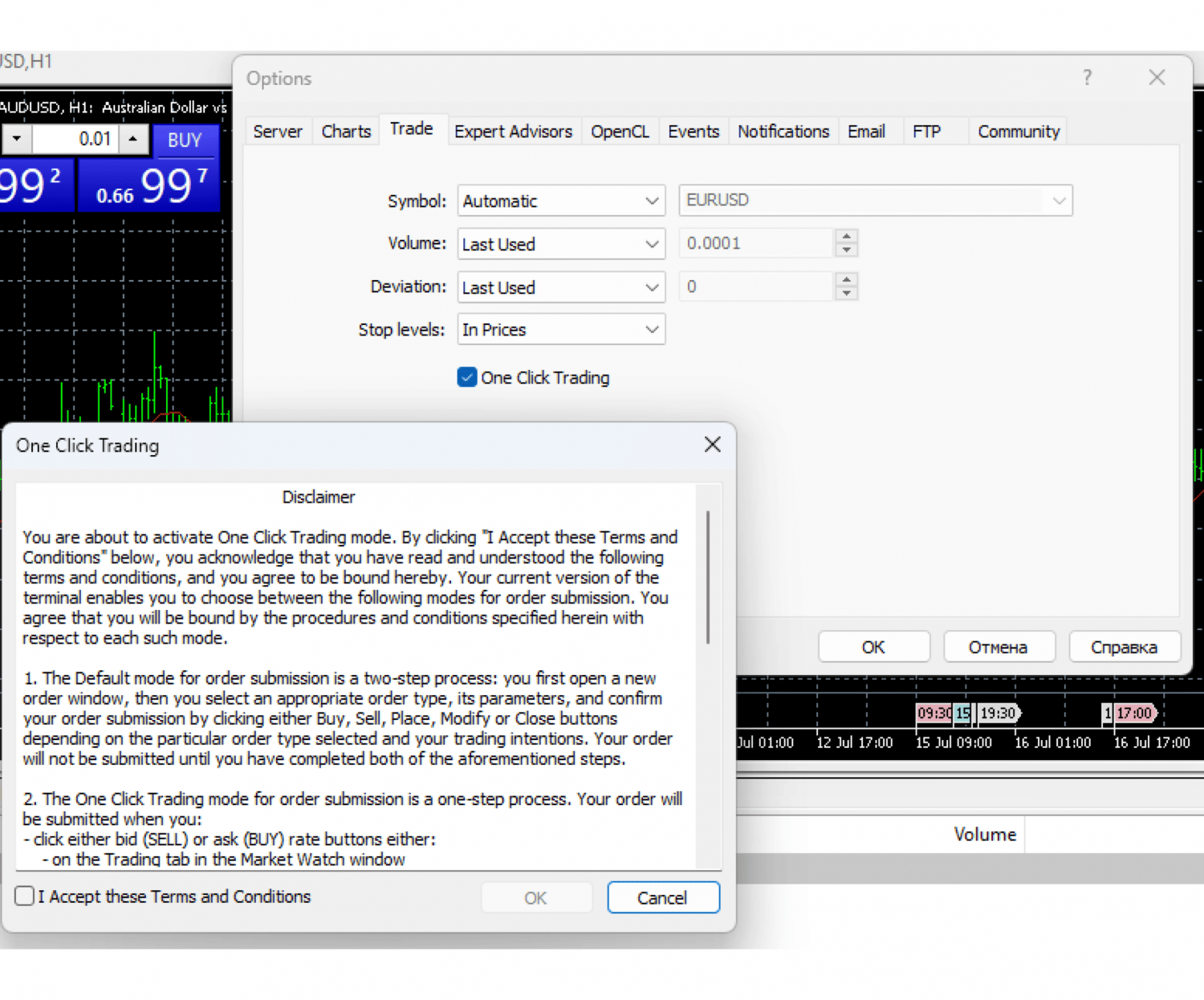The image size is (1204, 1000).
Task: Check I Accept these Terms and Conditions
Action: click(25, 896)
